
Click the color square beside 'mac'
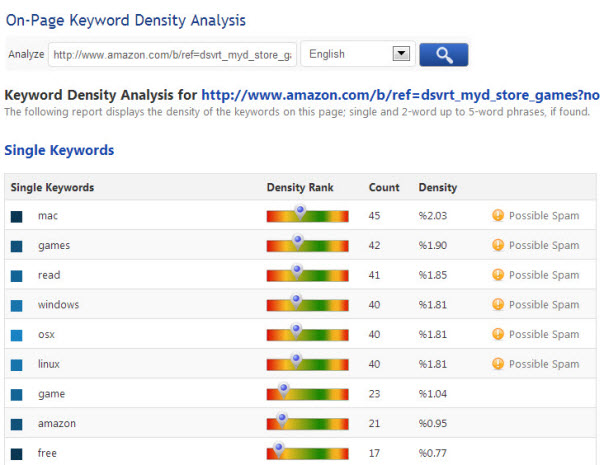click(x=17, y=216)
